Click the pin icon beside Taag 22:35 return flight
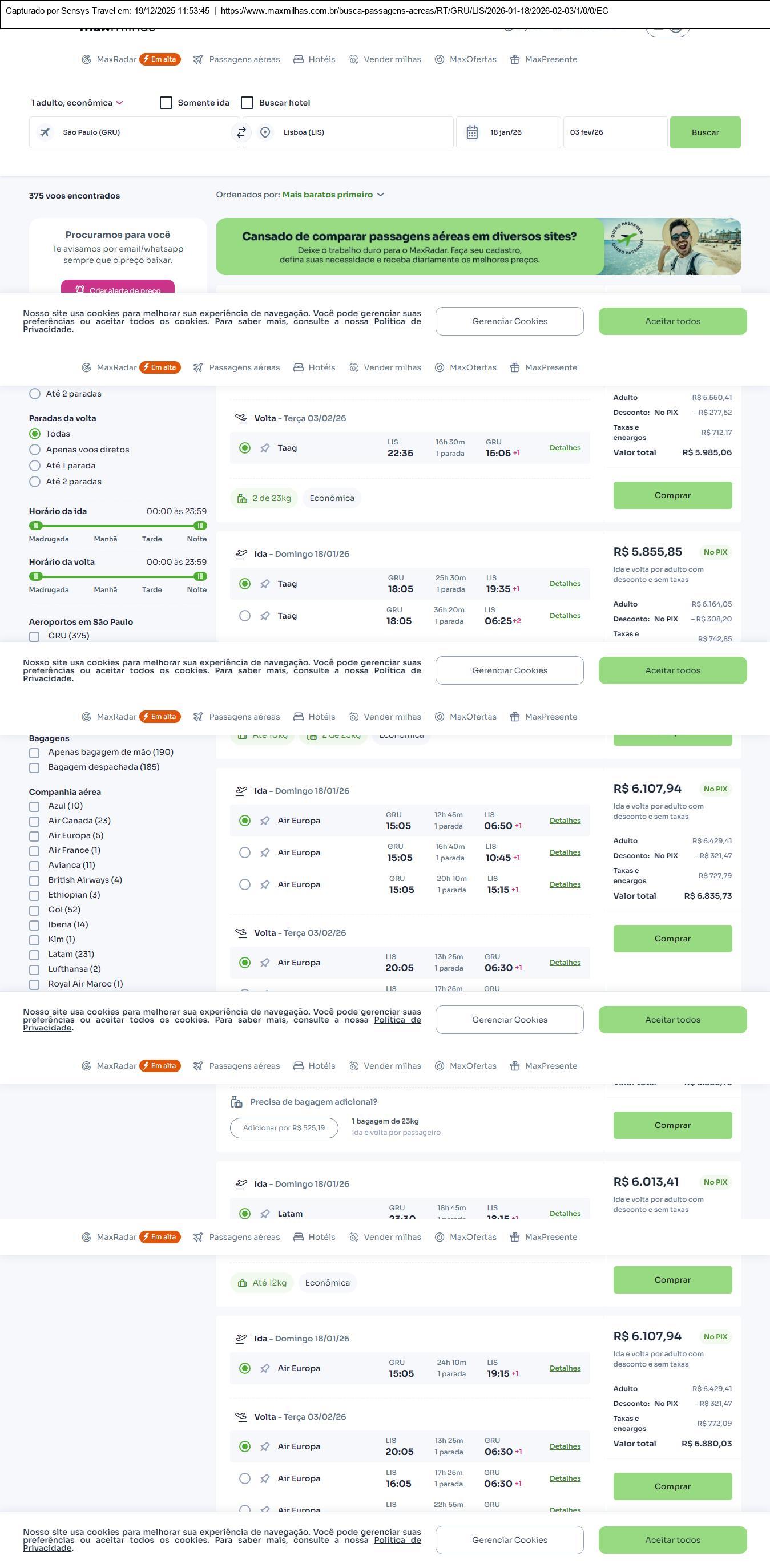Image resolution: width=770 pixels, height=1568 pixels. tap(265, 448)
